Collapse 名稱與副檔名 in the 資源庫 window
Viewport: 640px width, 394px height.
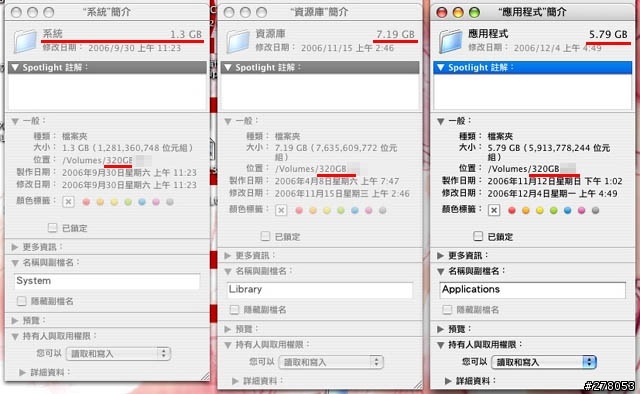[x=228, y=272]
